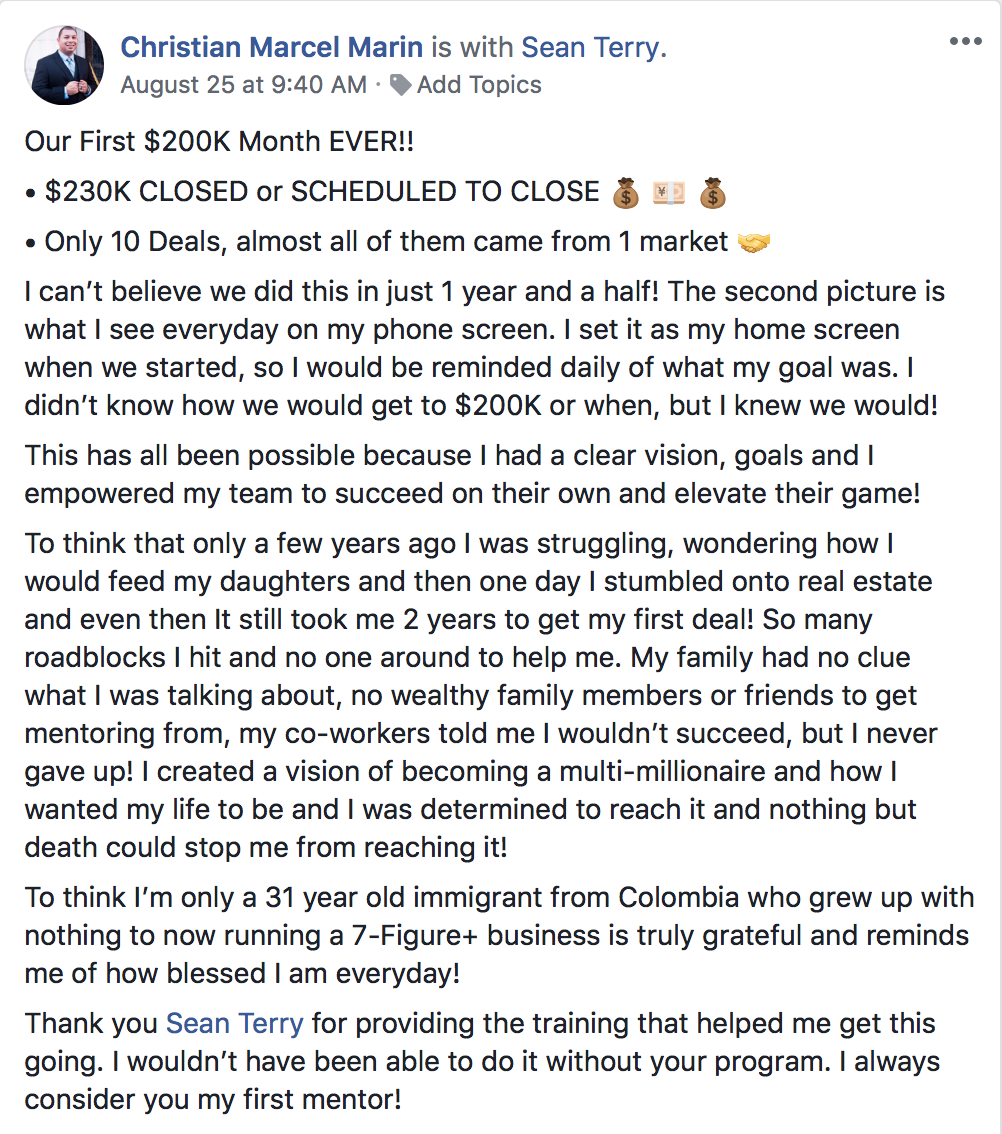1002x1134 pixels.
Task: Click the tag icon beside Add Topics
Action: pyautogui.click(x=401, y=85)
